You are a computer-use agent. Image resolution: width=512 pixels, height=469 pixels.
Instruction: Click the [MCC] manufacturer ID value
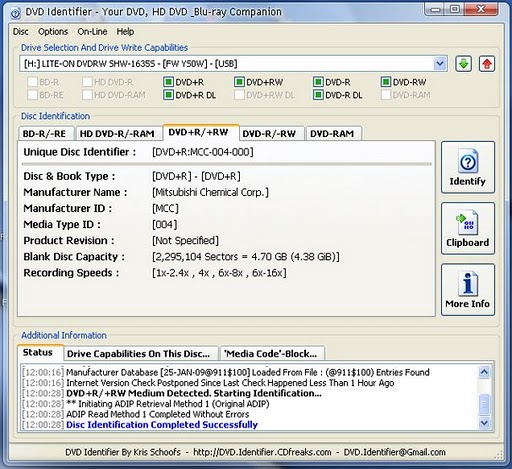[x=165, y=209]
